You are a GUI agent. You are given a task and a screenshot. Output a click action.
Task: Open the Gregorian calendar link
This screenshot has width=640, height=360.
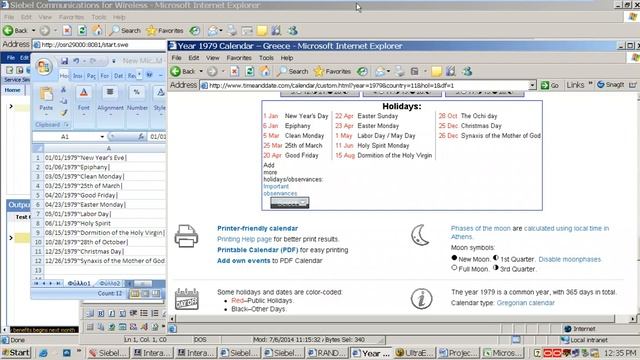coord(526,303)
